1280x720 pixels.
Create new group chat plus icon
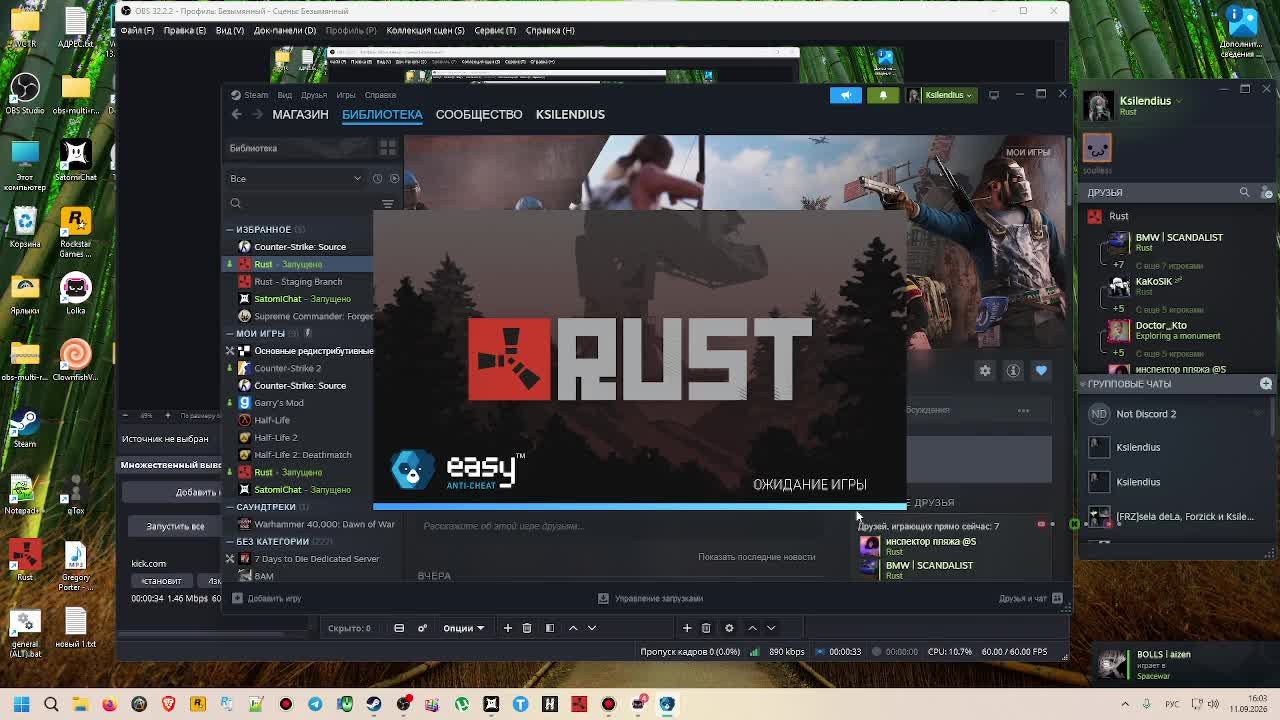pyautogui.click(x=1266, y=384)
